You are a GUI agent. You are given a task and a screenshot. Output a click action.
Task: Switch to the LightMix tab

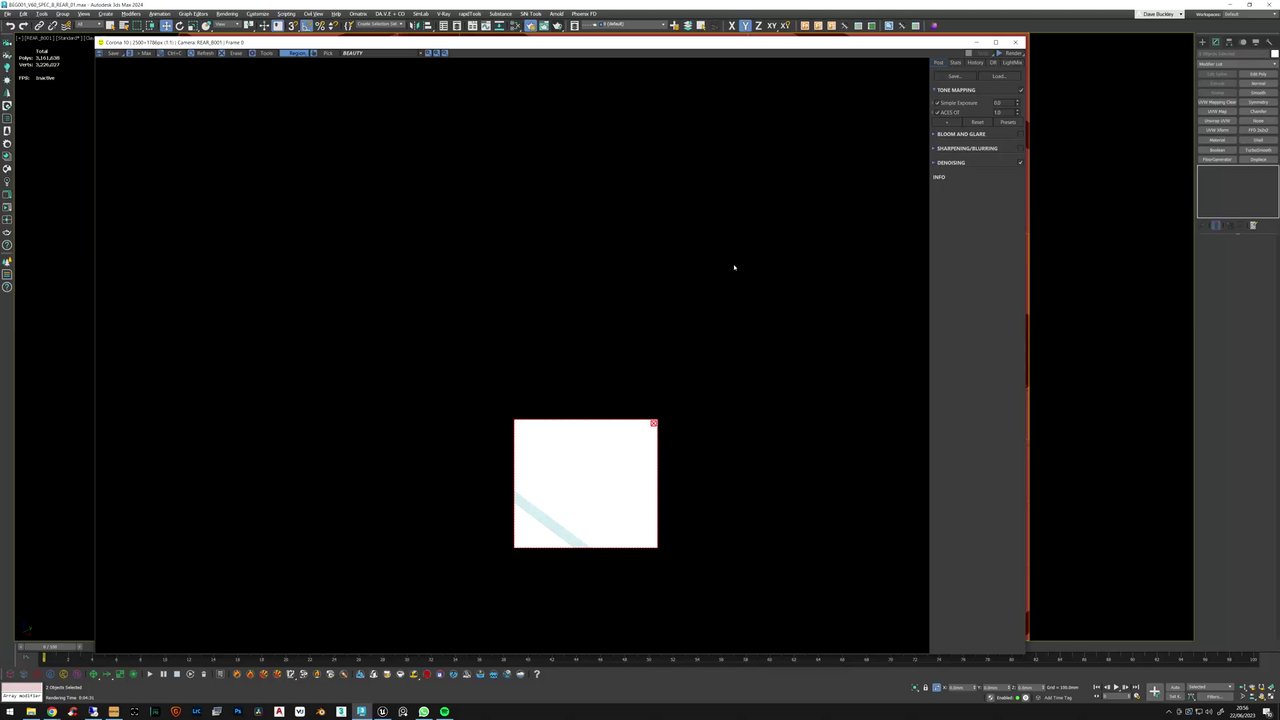1012,63
